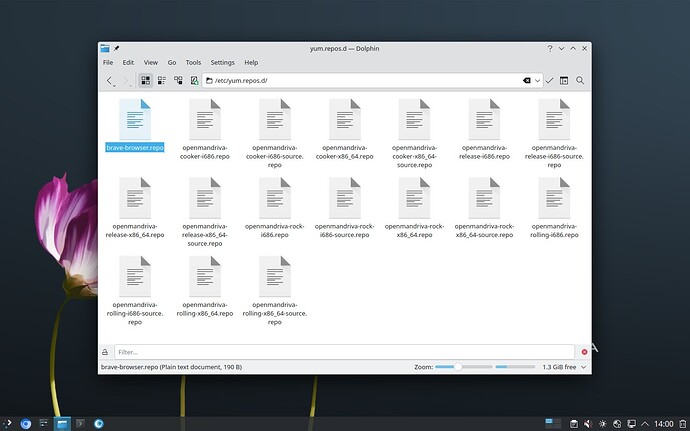The image size is (690, 431).
Task: Confirm location with the checkmark icon
Action: [549, 80]
